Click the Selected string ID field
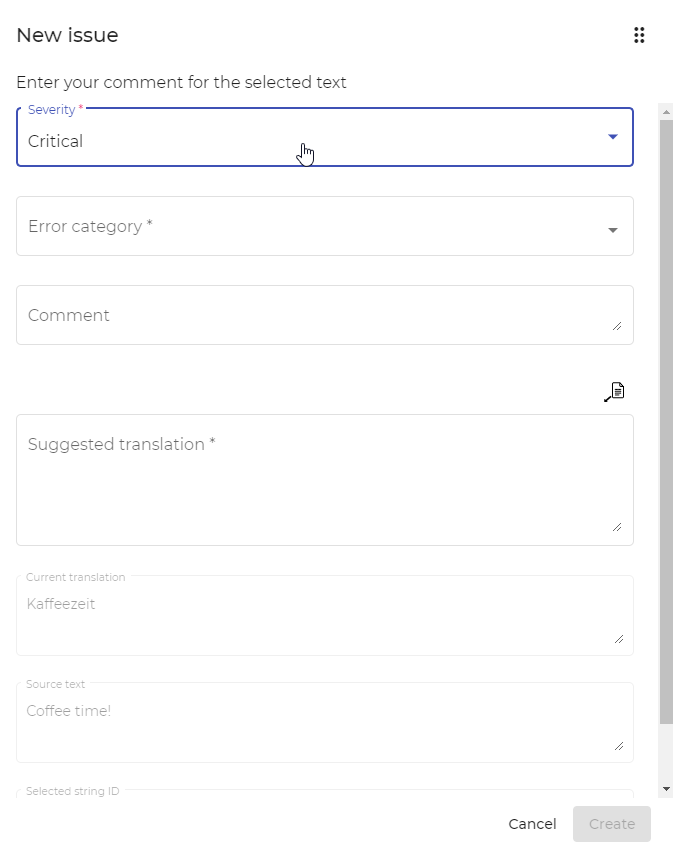 point(325,793)
